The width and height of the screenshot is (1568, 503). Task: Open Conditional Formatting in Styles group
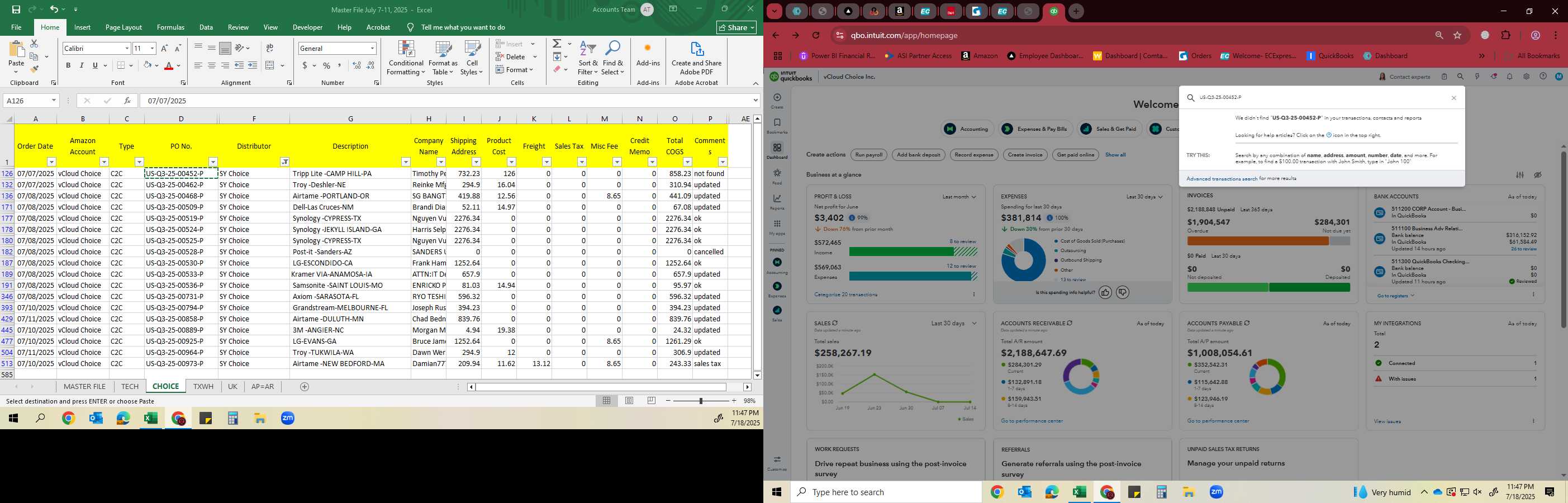pyautogui.click(x=406, y=59)
